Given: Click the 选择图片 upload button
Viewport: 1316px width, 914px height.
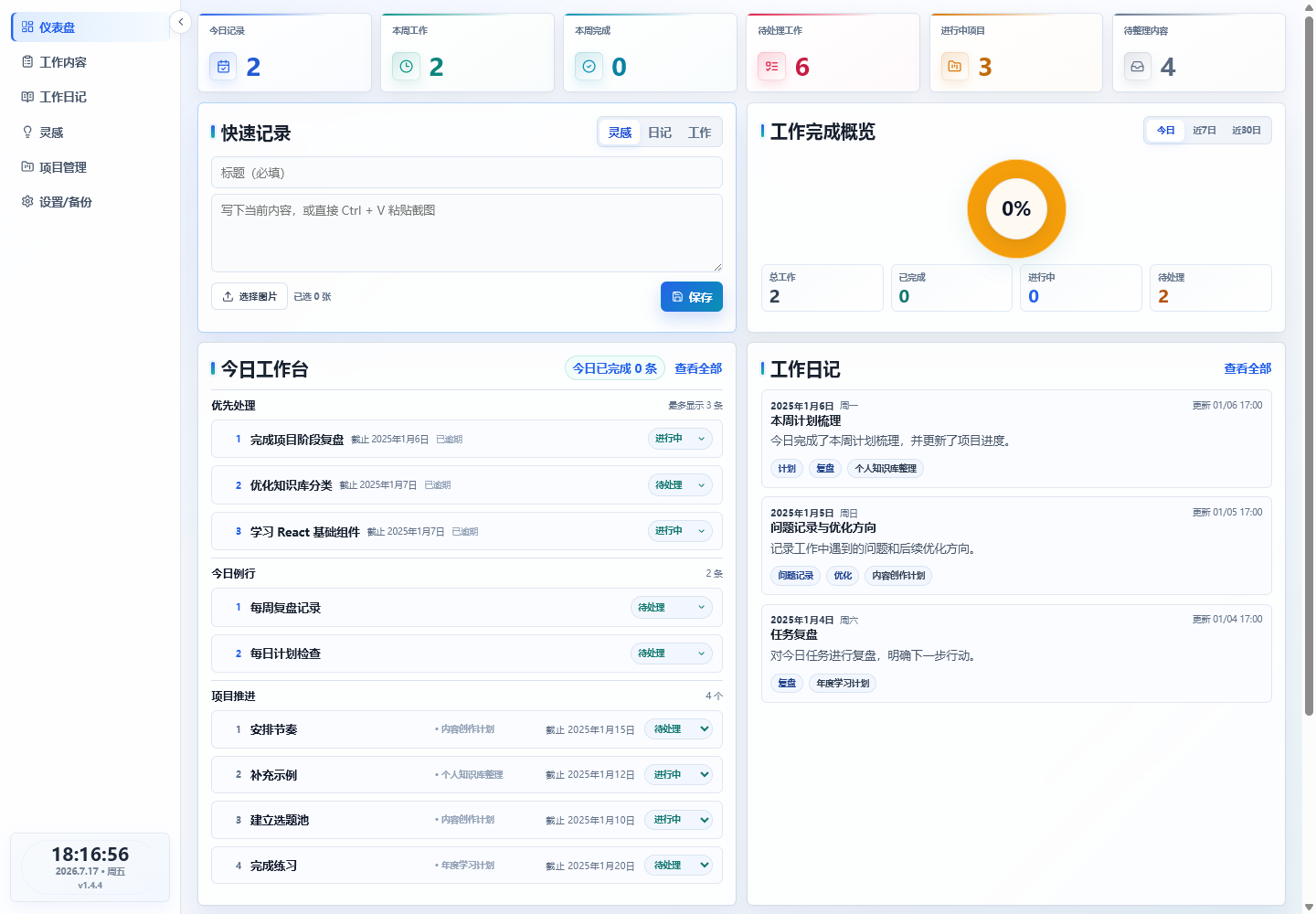Looking at the screenshot, I should [249, 297].
